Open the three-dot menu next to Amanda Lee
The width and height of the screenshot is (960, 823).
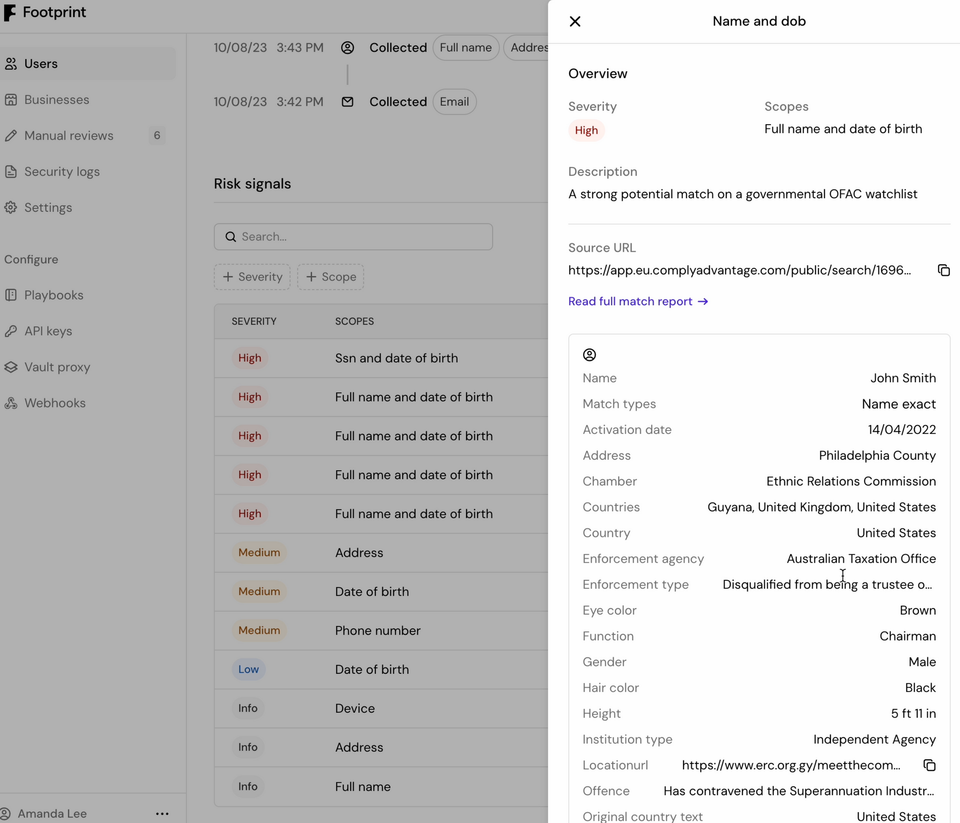[x=162, y=813]
